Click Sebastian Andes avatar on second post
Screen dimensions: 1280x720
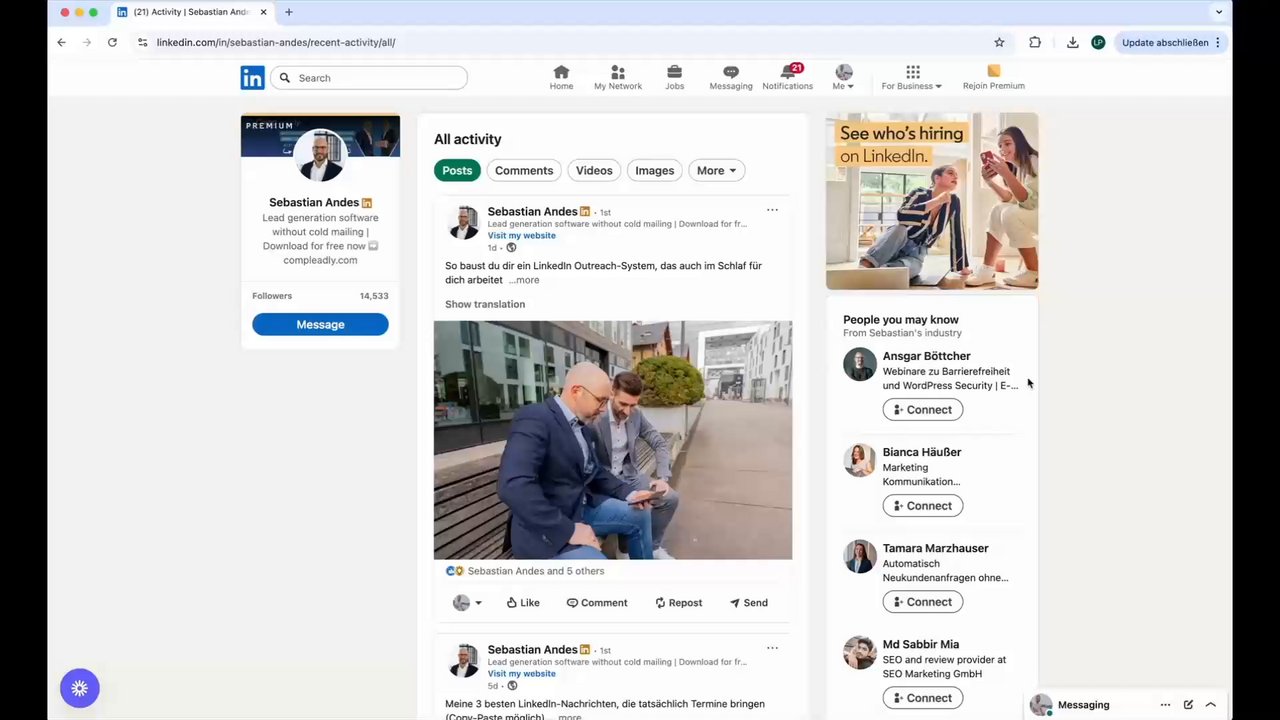pos(463,661)
